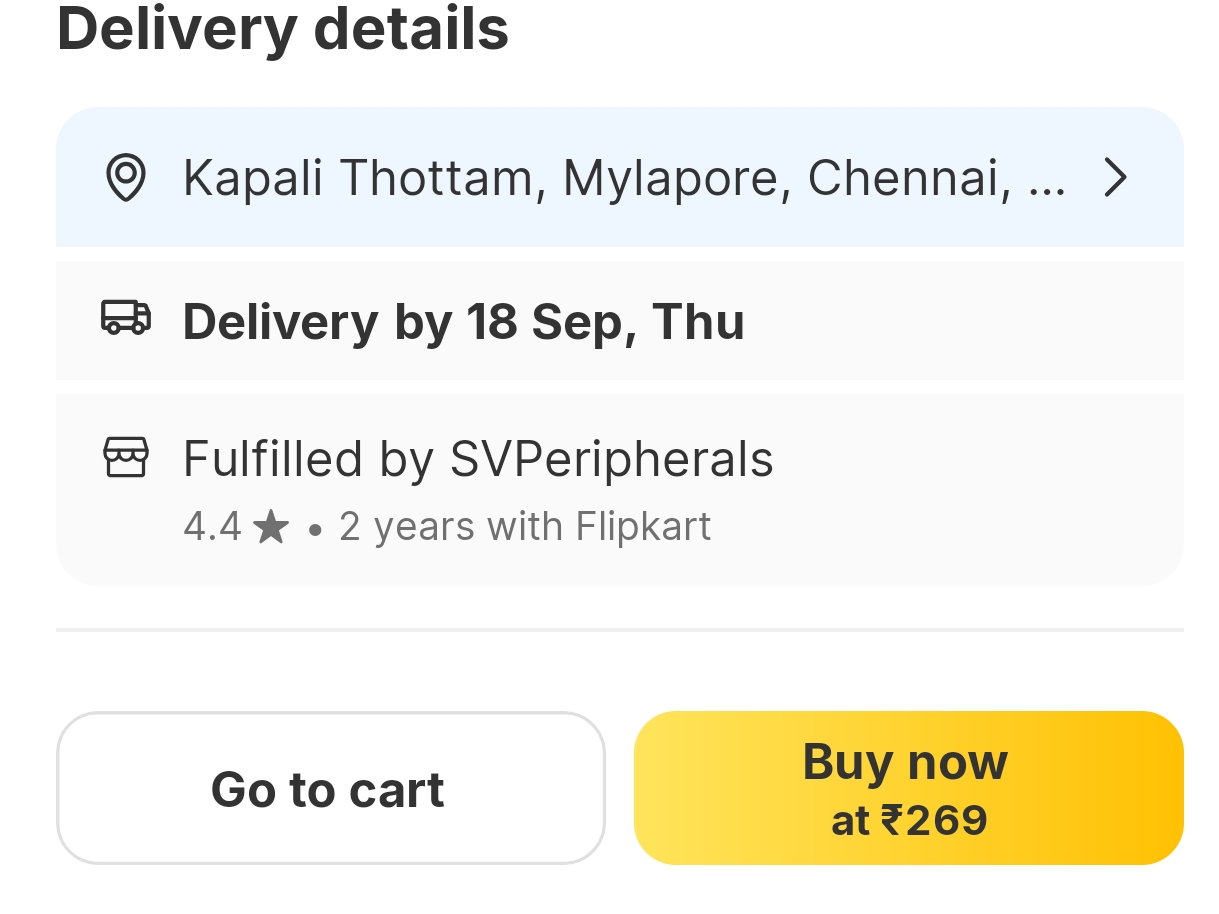
Task: Tap the location pin icon
Action: click(x=126, y=178)
